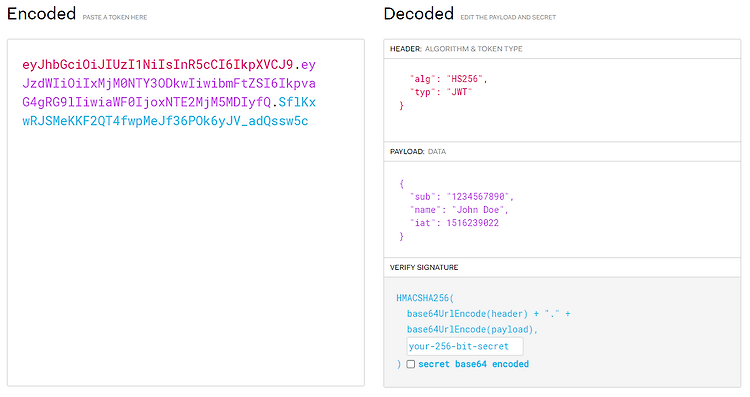Click the your-256-bit-secret input field
Viewport: 750px width, 397px height.
point(465,346)
